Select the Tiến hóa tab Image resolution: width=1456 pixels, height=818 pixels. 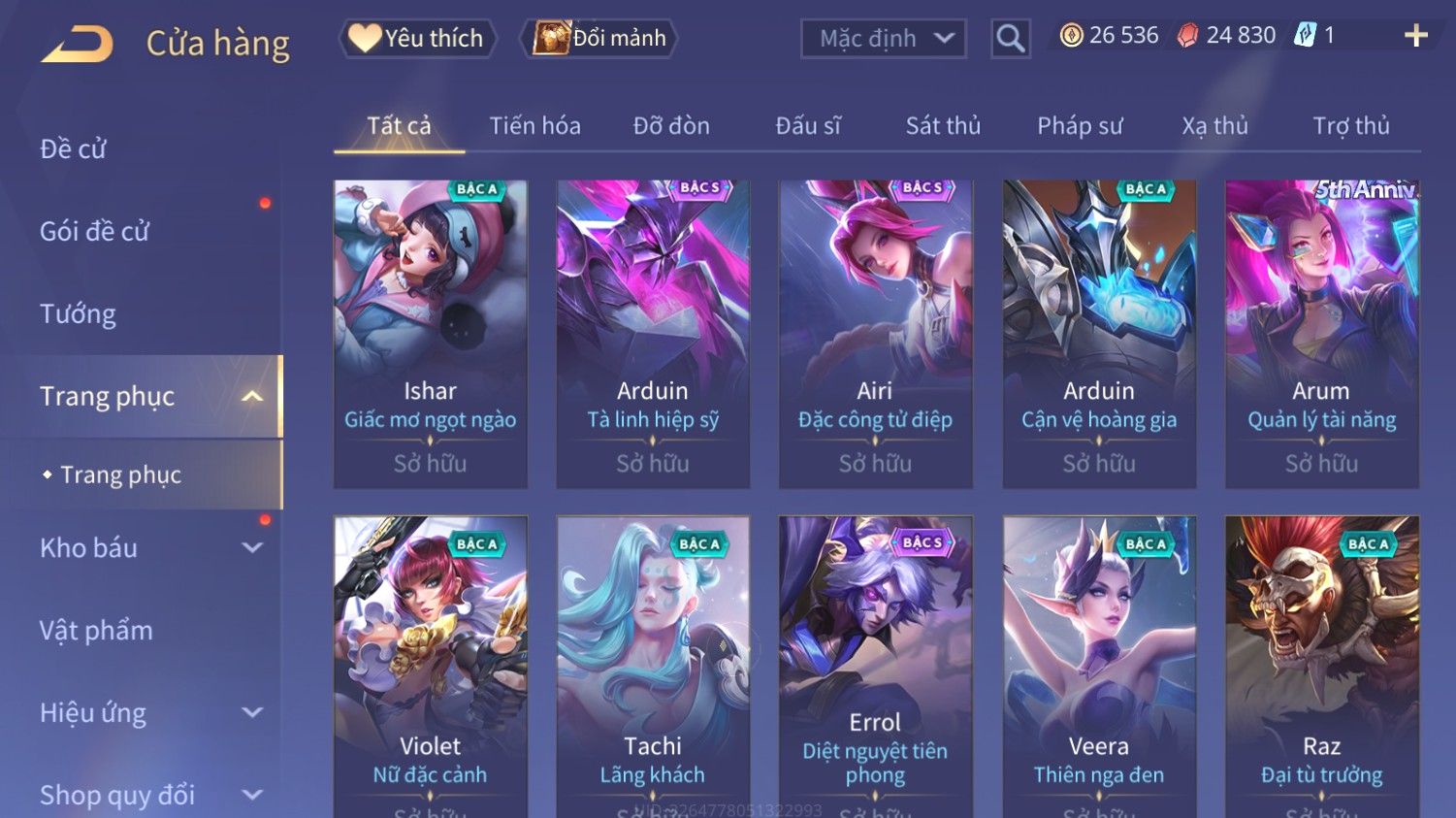[x=534, y=126]
